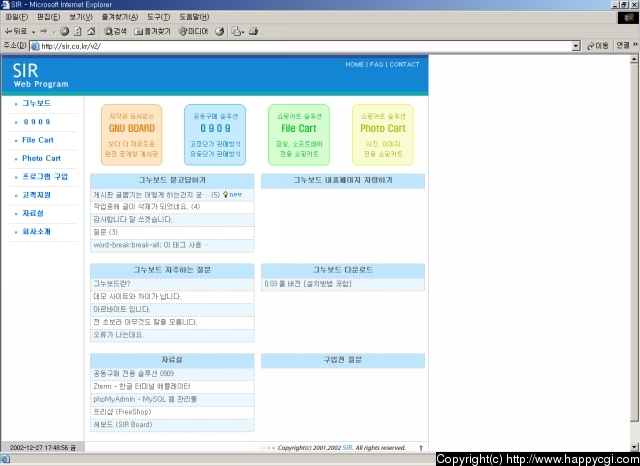This screenshot has height=466, width=640.
Task: Click the CONTACT link in page header
Action: click(404, 64)
